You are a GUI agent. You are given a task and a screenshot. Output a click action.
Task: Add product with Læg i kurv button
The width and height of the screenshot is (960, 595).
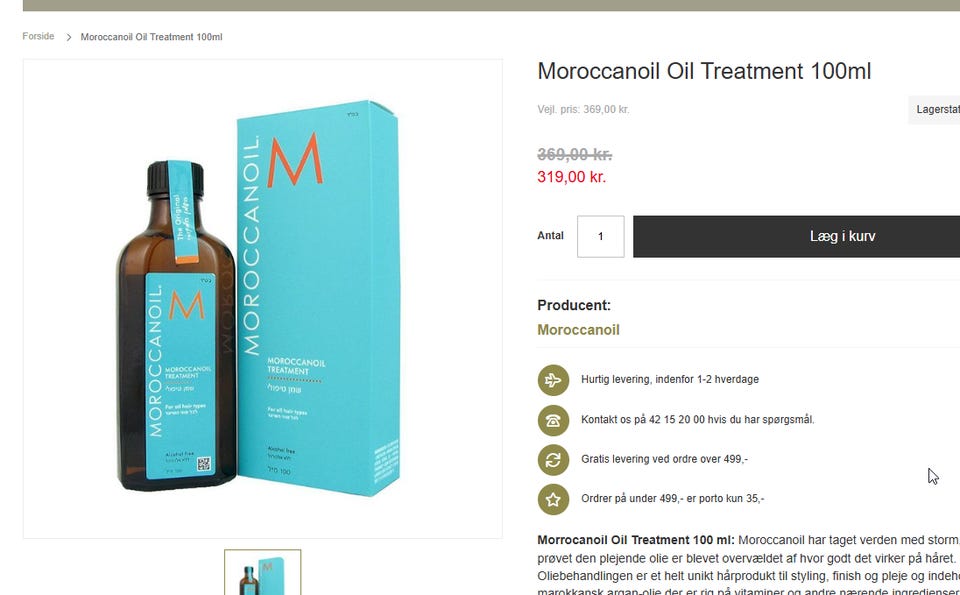[797, 236]
